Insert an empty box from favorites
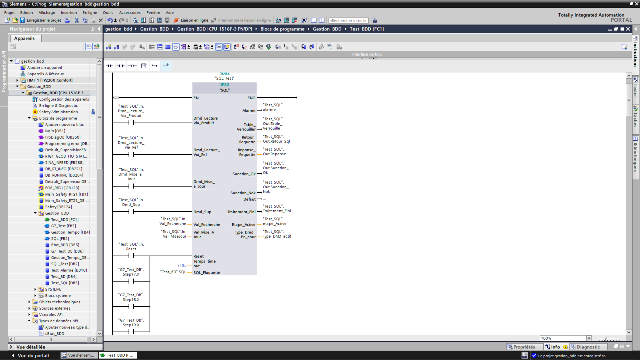 tap(143, 65)
